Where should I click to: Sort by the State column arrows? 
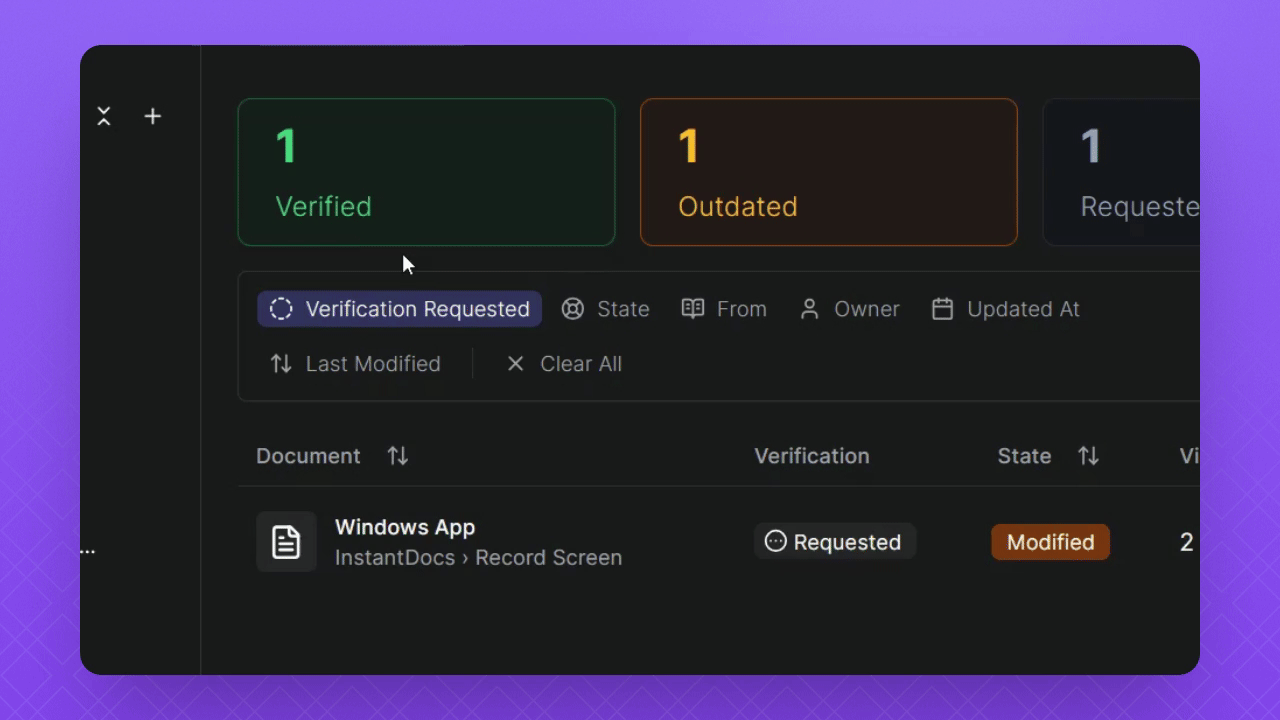(1088, 456)
